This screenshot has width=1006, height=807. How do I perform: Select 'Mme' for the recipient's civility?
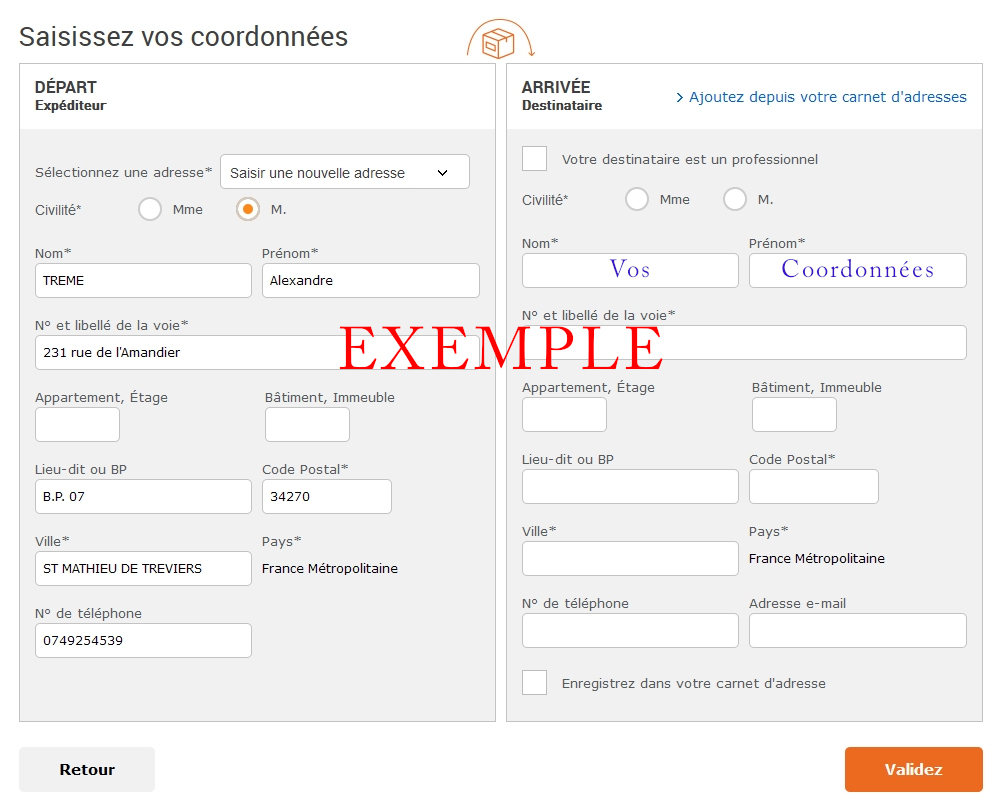[637, 199]
